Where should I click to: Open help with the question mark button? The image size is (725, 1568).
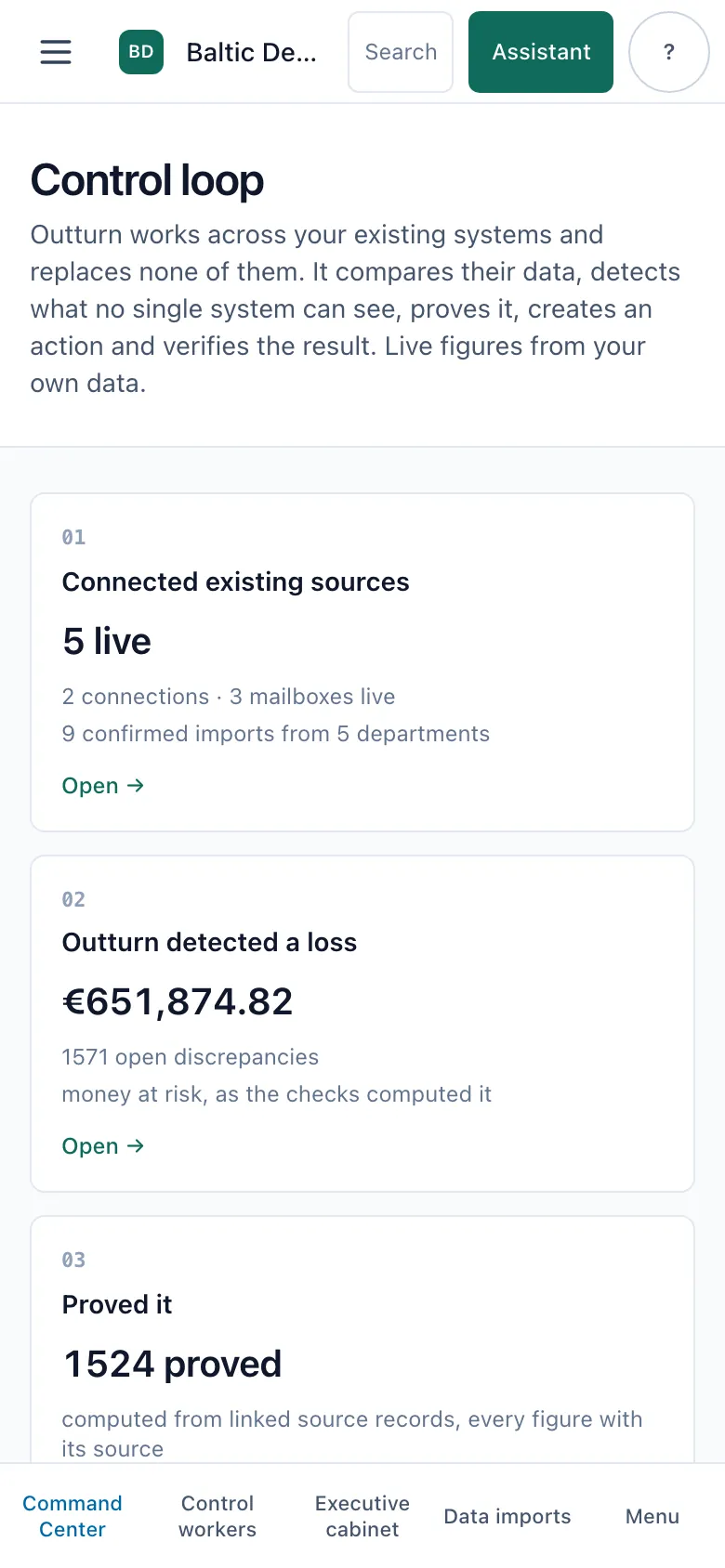coord(669,52)
